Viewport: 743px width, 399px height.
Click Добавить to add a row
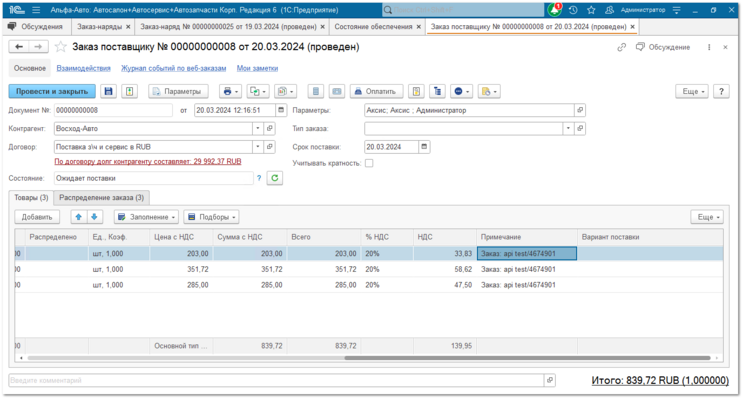click(x=37, y=217)
